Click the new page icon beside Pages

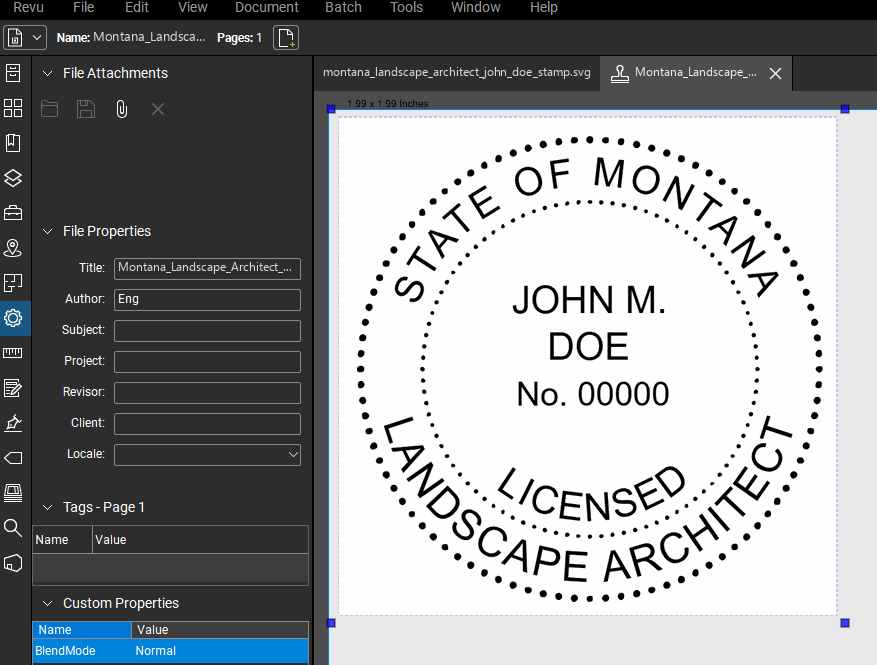click(x=286, y=38)
